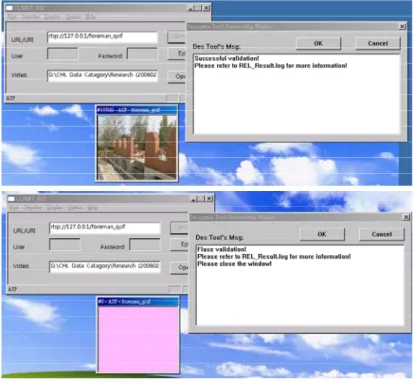
Task: Select the foreman_qcif video preview showing the wall
Action: 137,147
